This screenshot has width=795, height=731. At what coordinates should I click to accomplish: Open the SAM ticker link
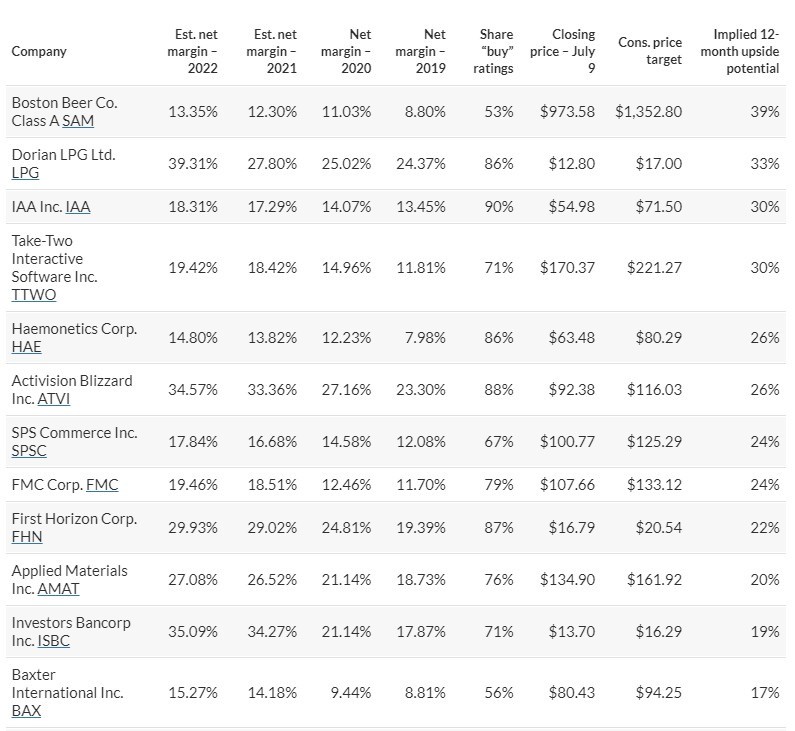point(80,121)
